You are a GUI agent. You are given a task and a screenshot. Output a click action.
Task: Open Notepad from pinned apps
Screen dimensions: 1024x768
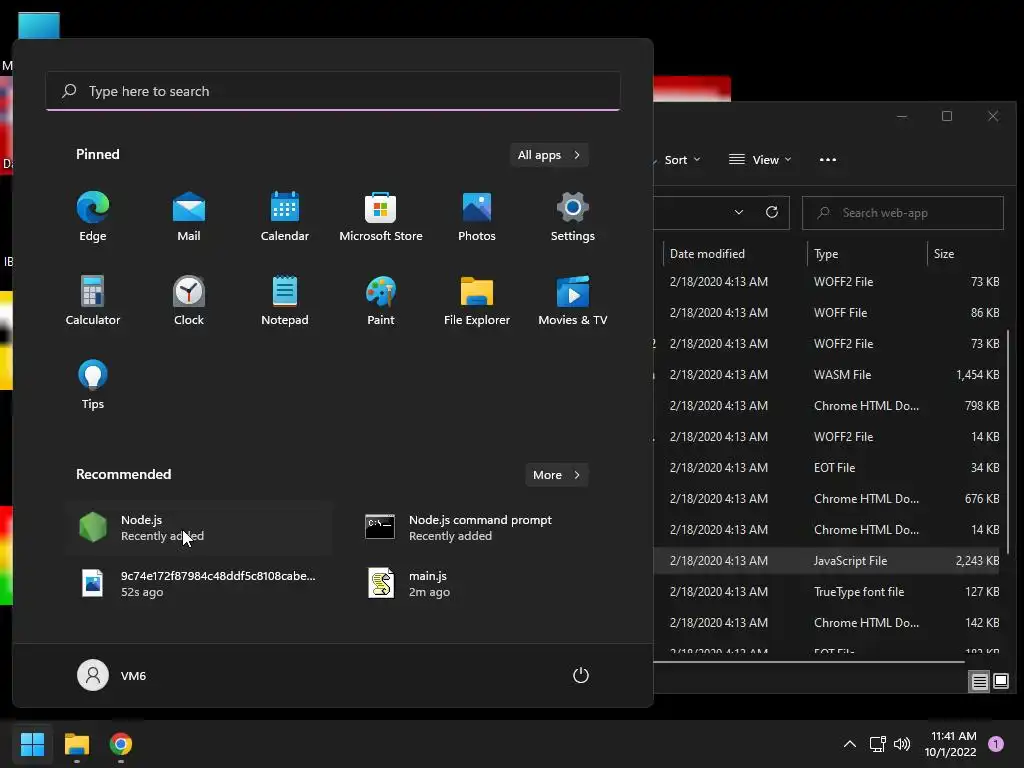(285, 300)
